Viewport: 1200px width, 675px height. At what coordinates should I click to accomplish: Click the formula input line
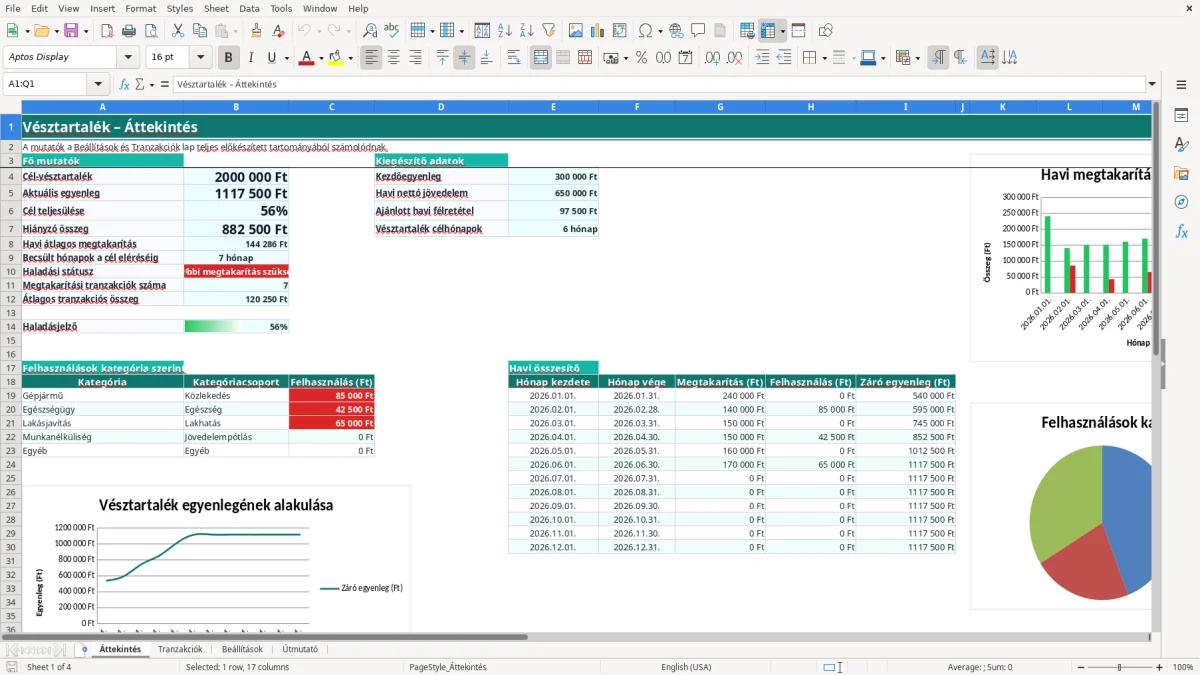point(659,84)
